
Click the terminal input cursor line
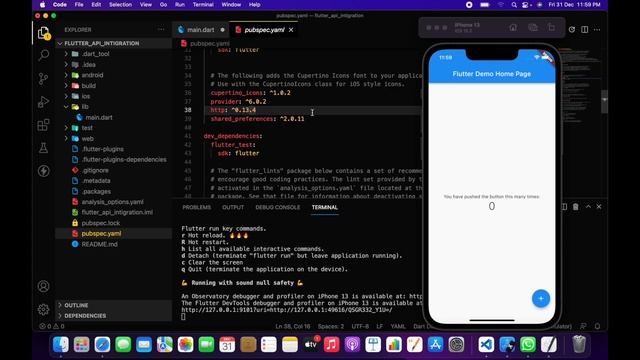pyautogui.click(x=183, y=317)
